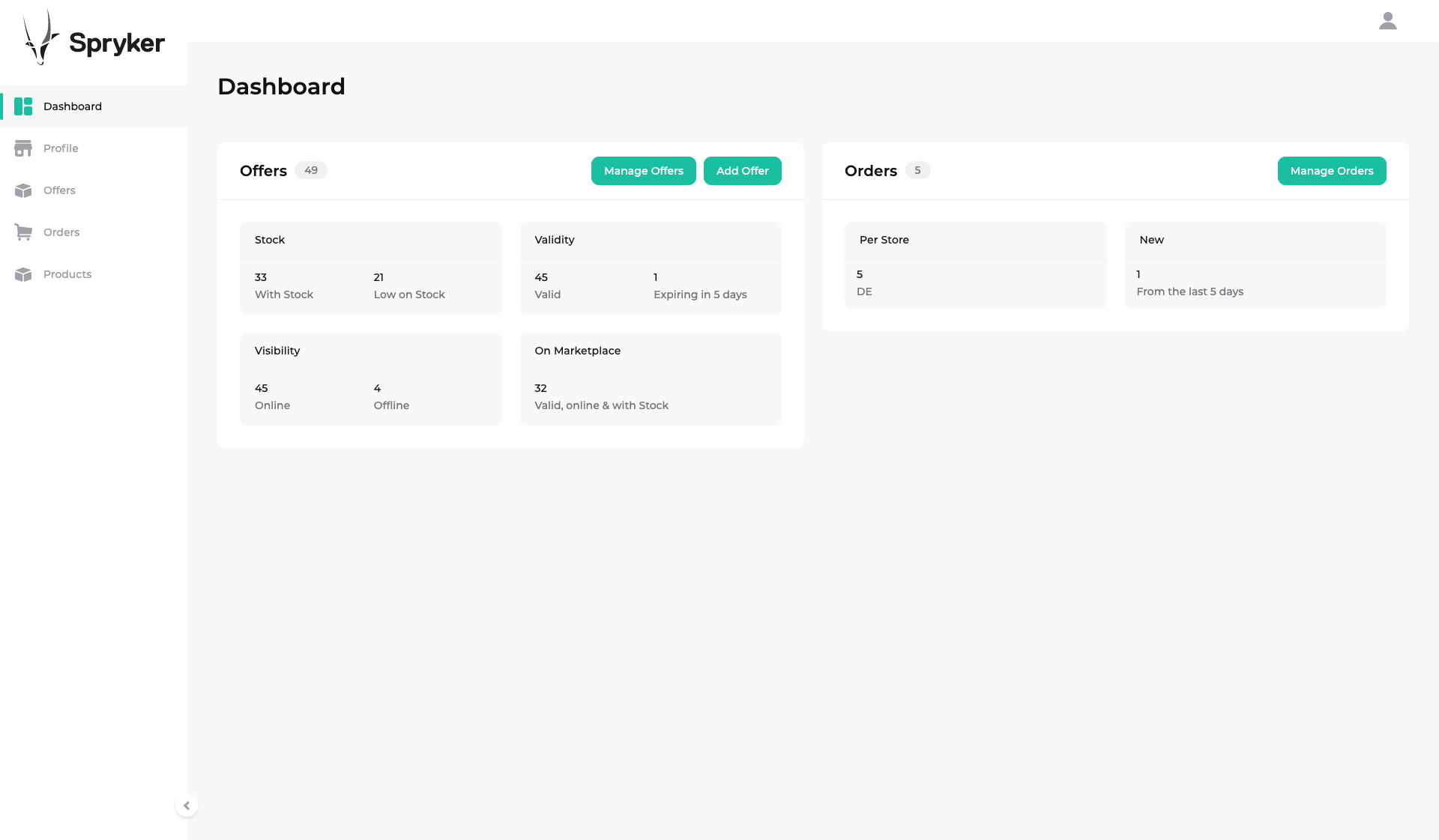1439x840 pixels.
Task: Click the 5 orders count badge
Action: click(917, 170)
